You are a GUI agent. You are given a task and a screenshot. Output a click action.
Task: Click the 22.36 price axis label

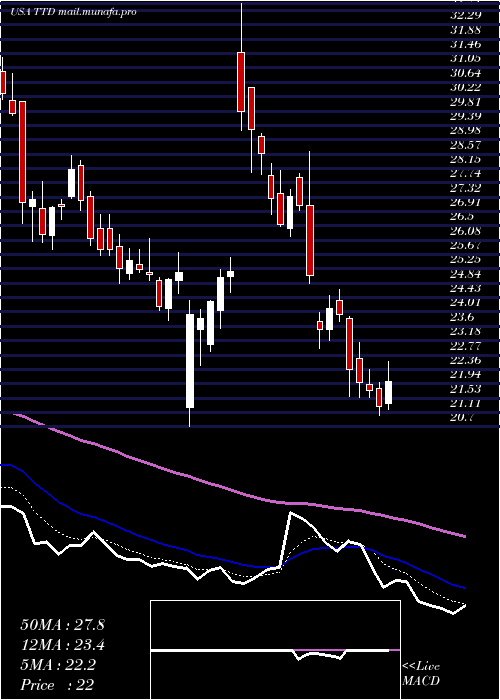[465, 360]
